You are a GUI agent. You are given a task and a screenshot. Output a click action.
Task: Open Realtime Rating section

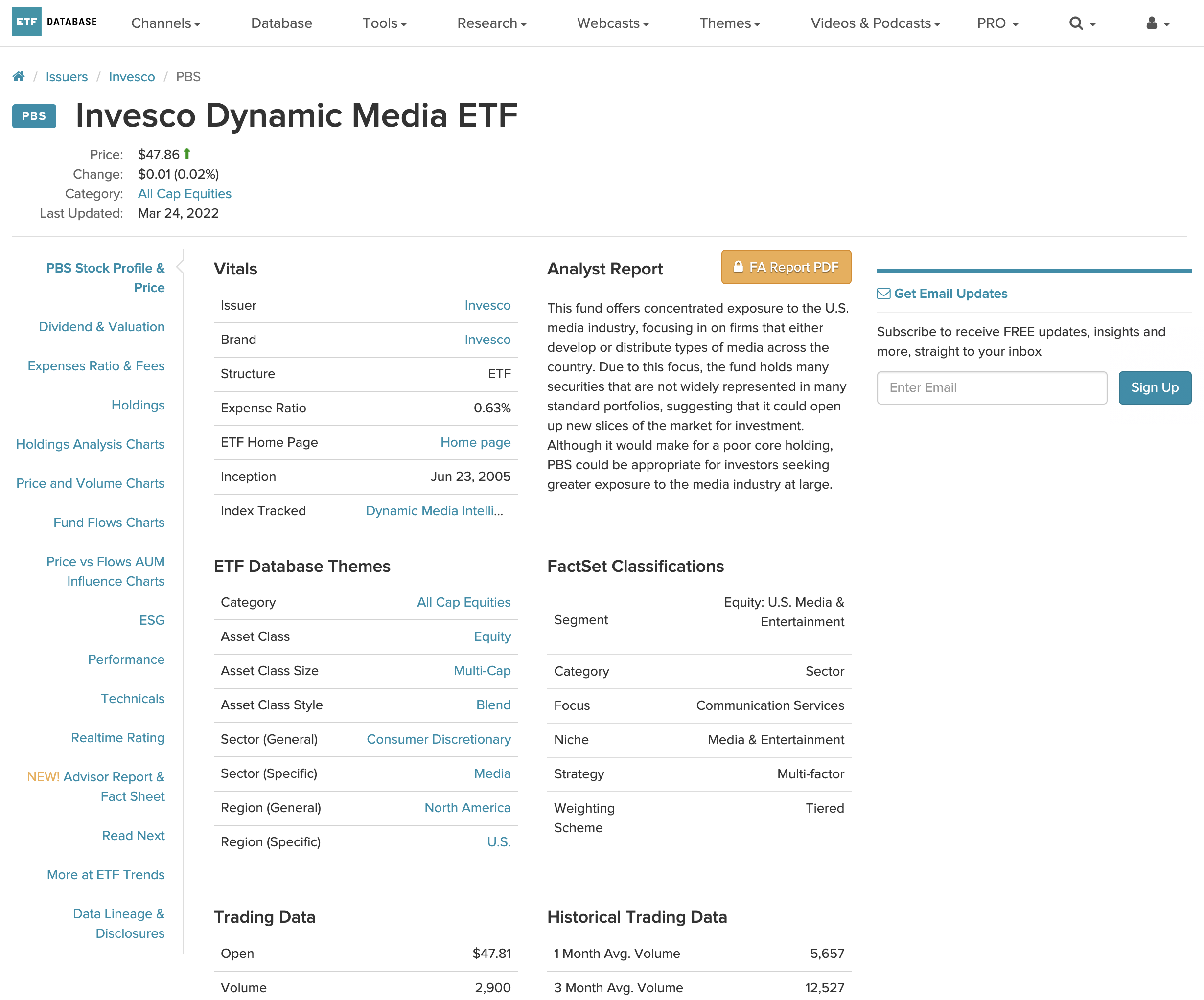pos(117,738)
